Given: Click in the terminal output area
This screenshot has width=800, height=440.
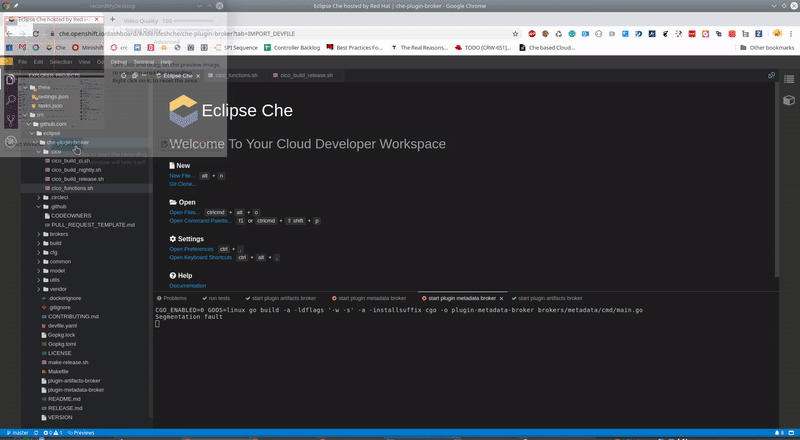Looking at the screenshot, I should pyautogui.click(x=465, y=365).
